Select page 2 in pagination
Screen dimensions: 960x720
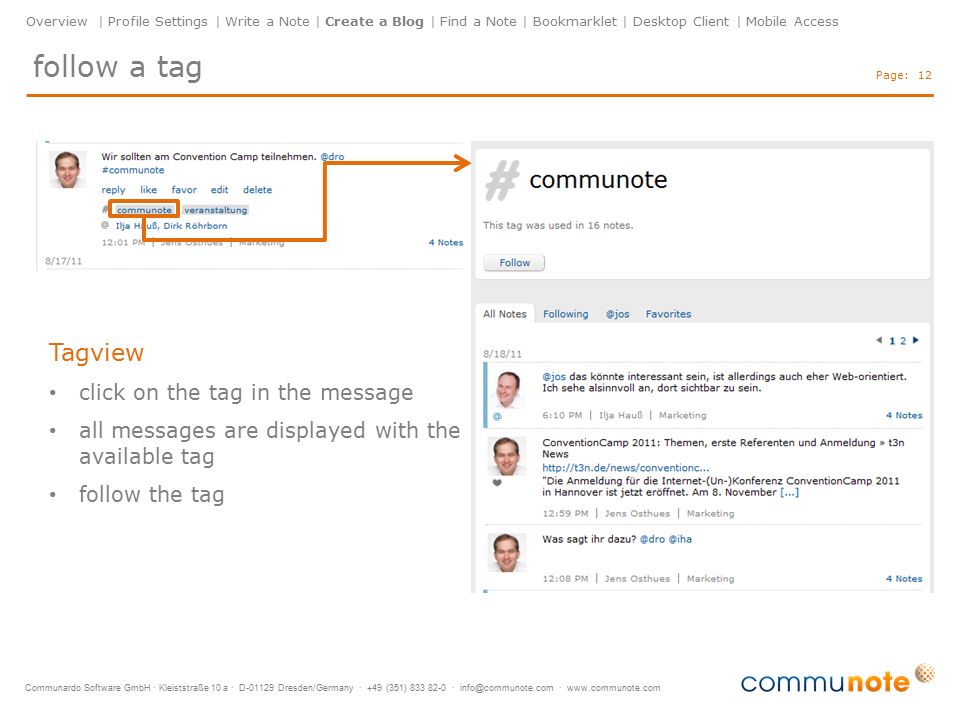[902, 341]
